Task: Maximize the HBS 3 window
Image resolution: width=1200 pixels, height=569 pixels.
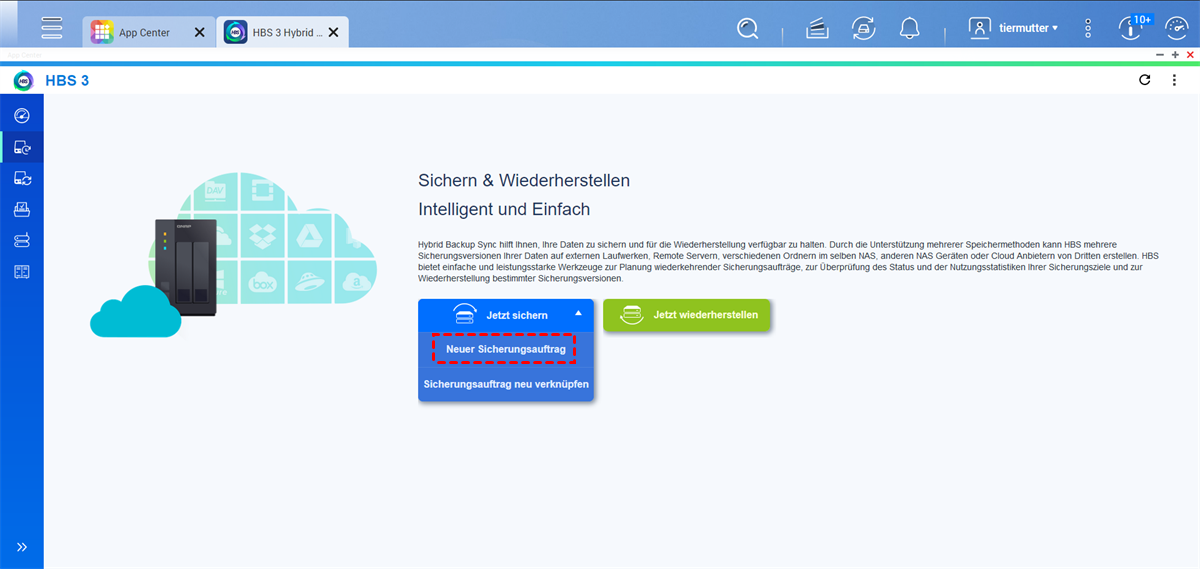Action: (1175, 54)
